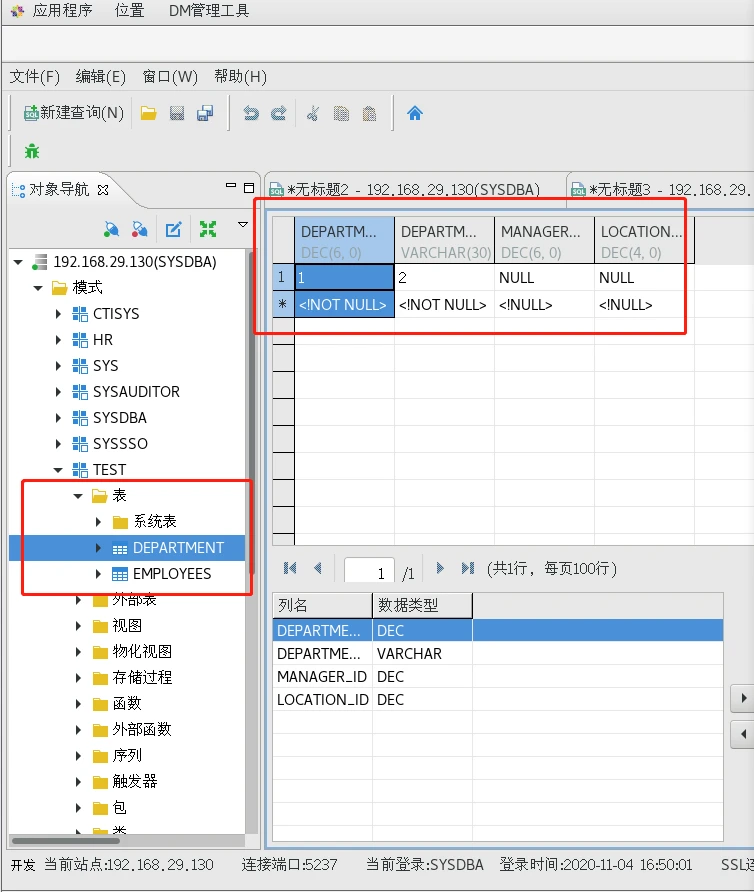Go to the last page of results

point(467,568)
